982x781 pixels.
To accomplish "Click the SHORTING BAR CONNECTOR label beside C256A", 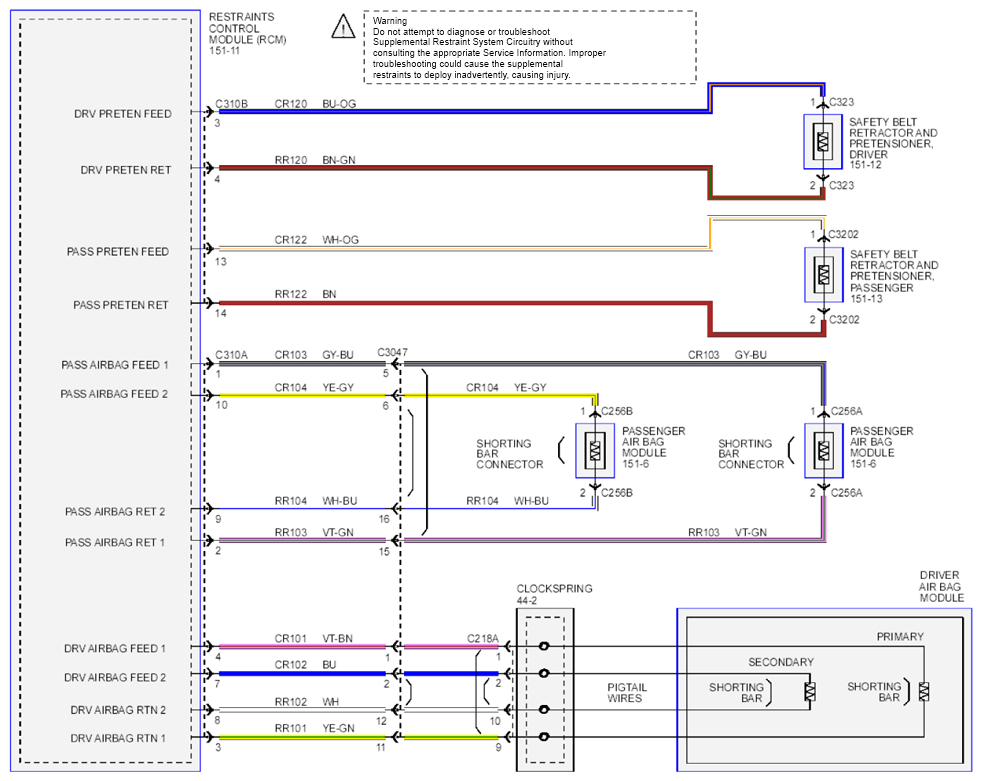I will 751,454.
